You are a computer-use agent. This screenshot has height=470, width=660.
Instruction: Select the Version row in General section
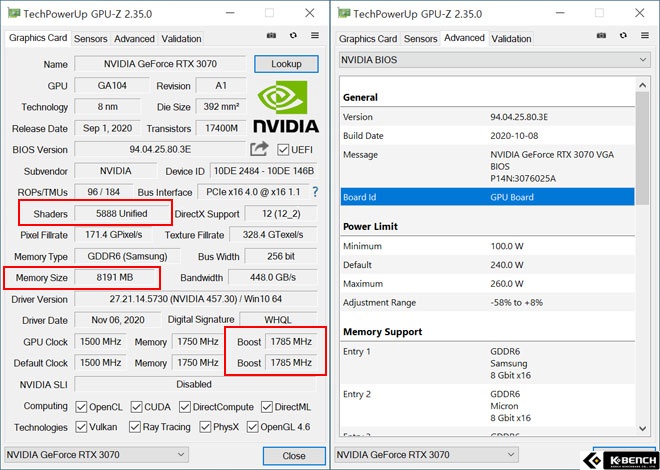click(487, 117)
